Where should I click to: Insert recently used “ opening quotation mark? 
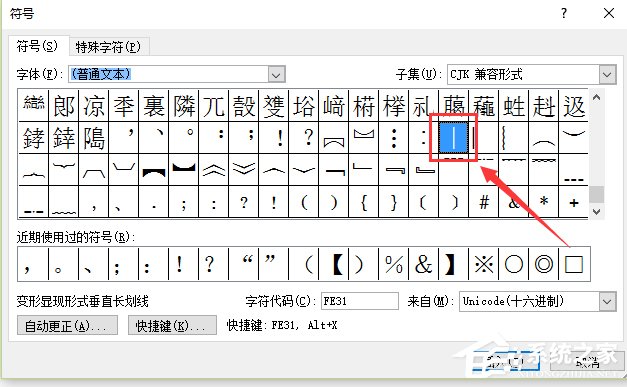(244, 264)
